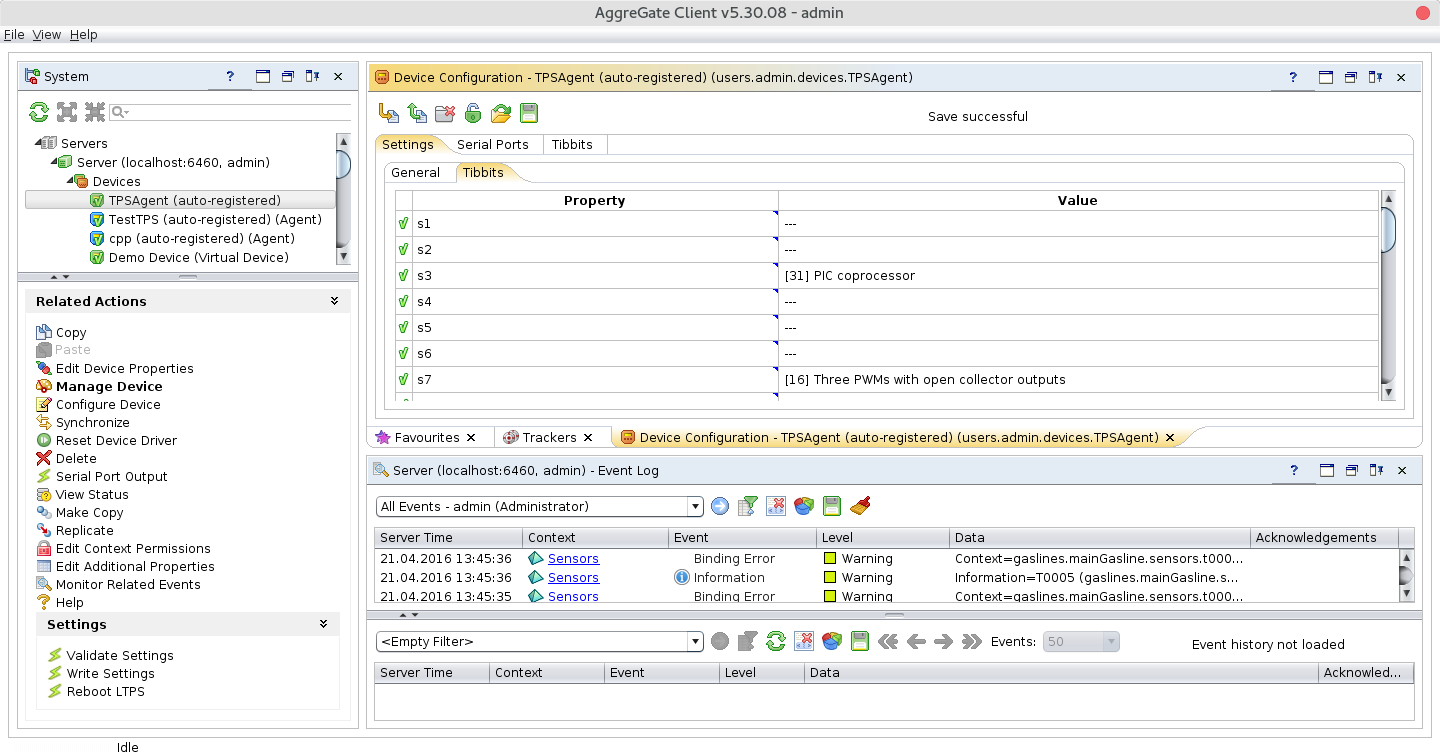The image size is (1440, 756).
Task: Click the expand-all icon in System panel toolbar
Action: pyautogui.click(x=67, y=112)
